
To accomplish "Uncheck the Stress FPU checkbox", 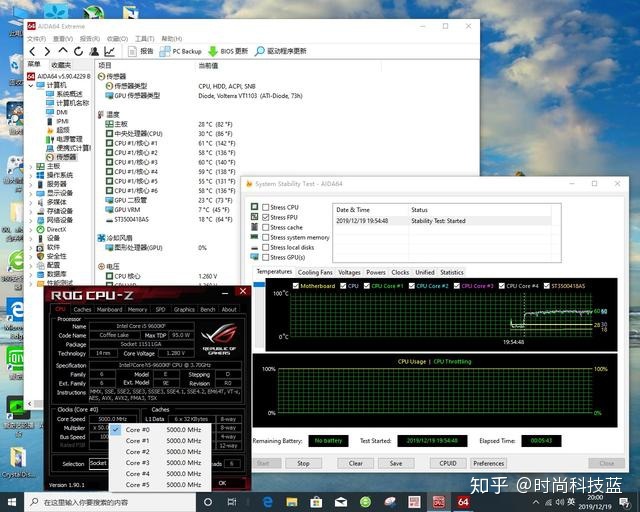I will (x=266, y=217).
